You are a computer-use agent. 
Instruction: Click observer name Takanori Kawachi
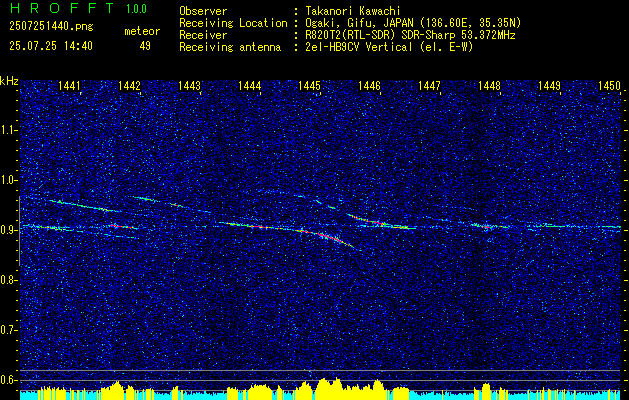point(351,11)
